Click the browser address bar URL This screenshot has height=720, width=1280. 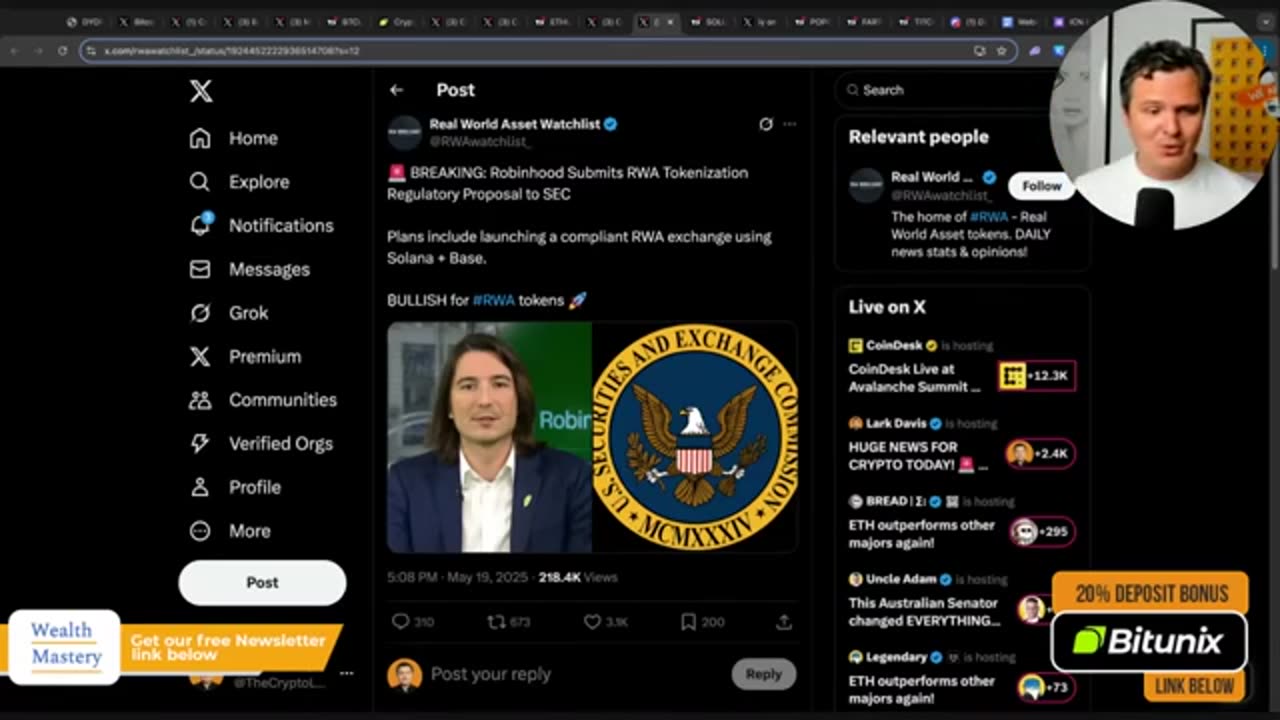232,51
